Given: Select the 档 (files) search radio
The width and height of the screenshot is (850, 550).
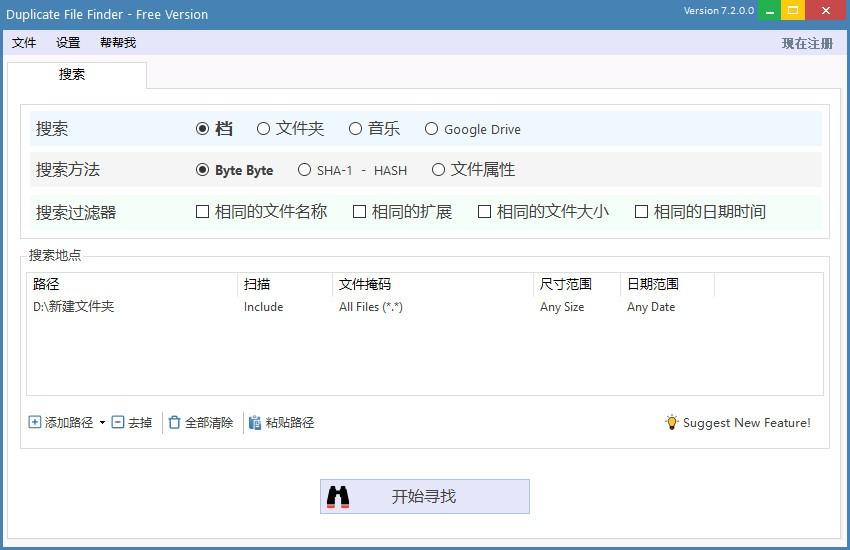Looking at the screenshot, I should (202, 128).
